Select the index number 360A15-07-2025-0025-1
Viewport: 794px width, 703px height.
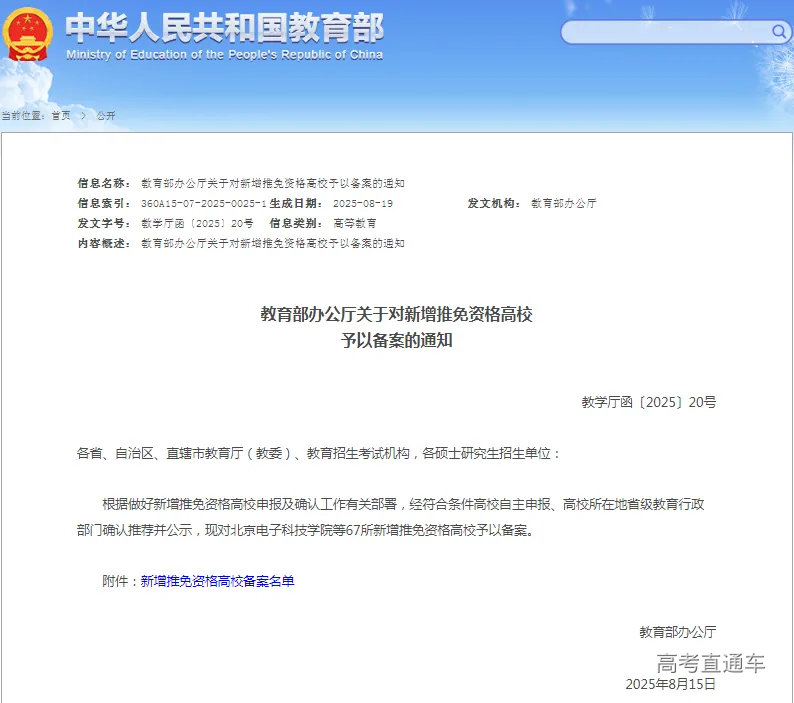tap(204, 204)
